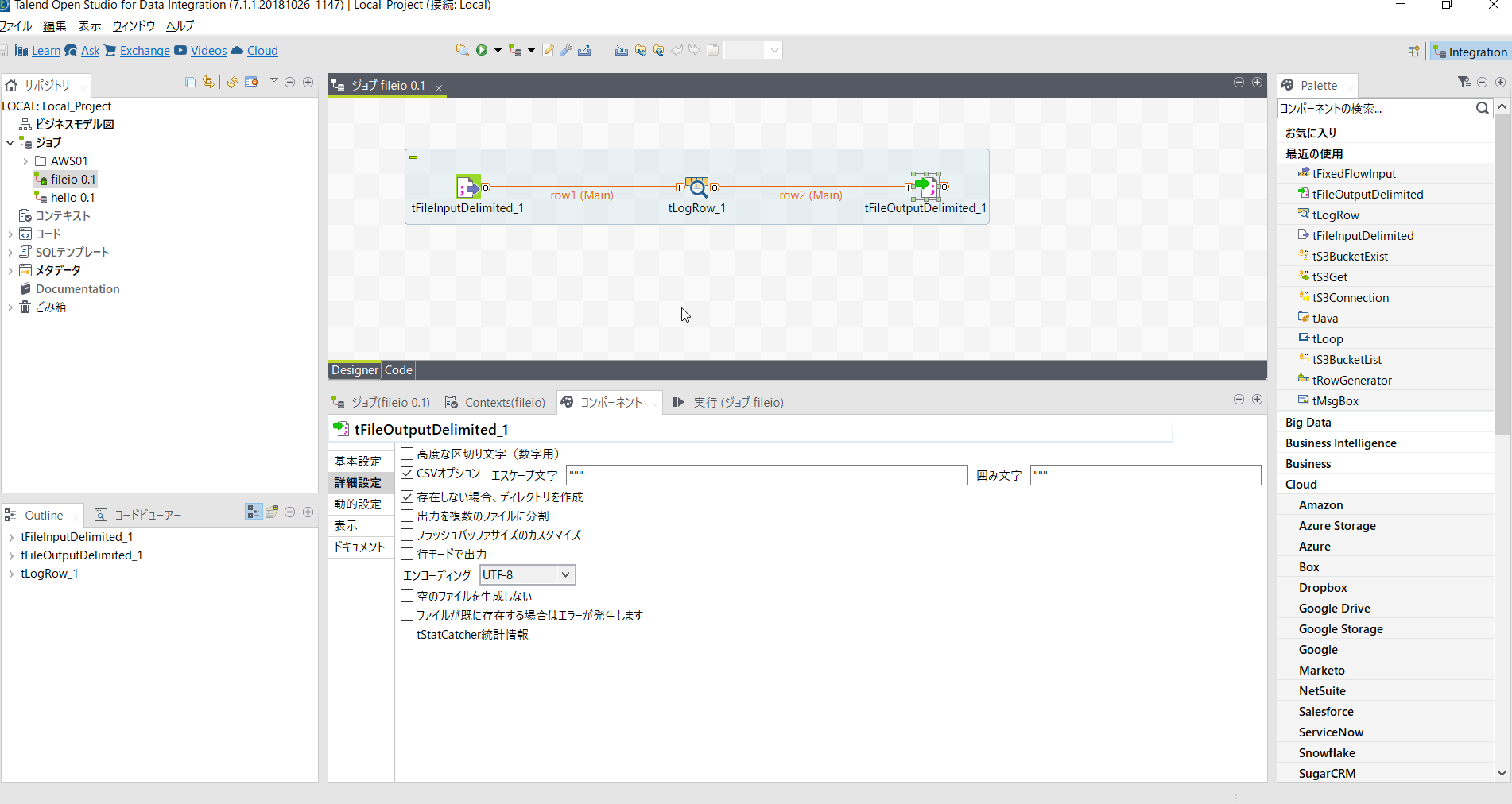This screenshot has width=1512, height=804.
Task: Click Palette filter icon
Action: (1464, 83)
